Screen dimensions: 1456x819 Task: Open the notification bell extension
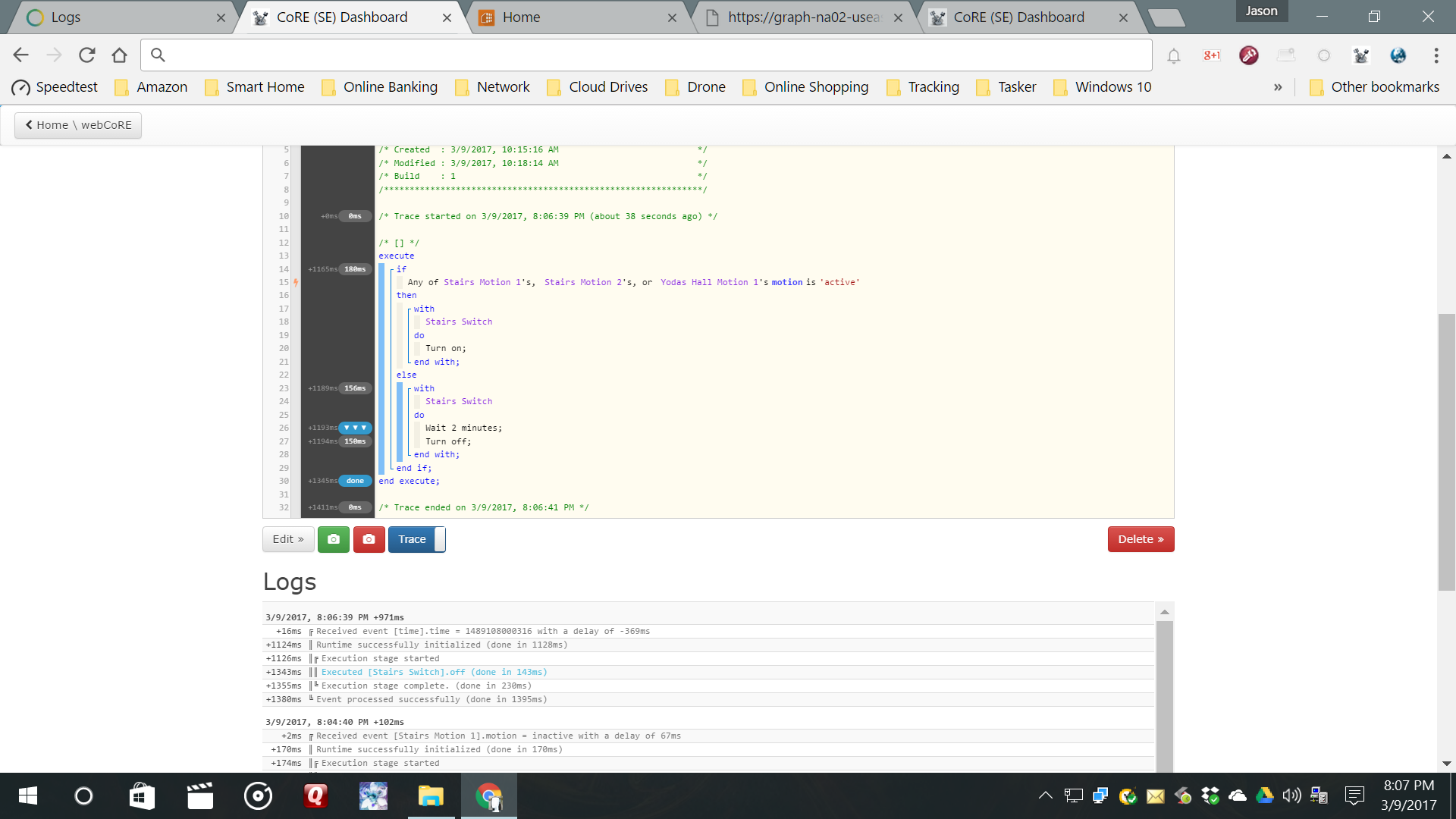tap(1173, 55)
